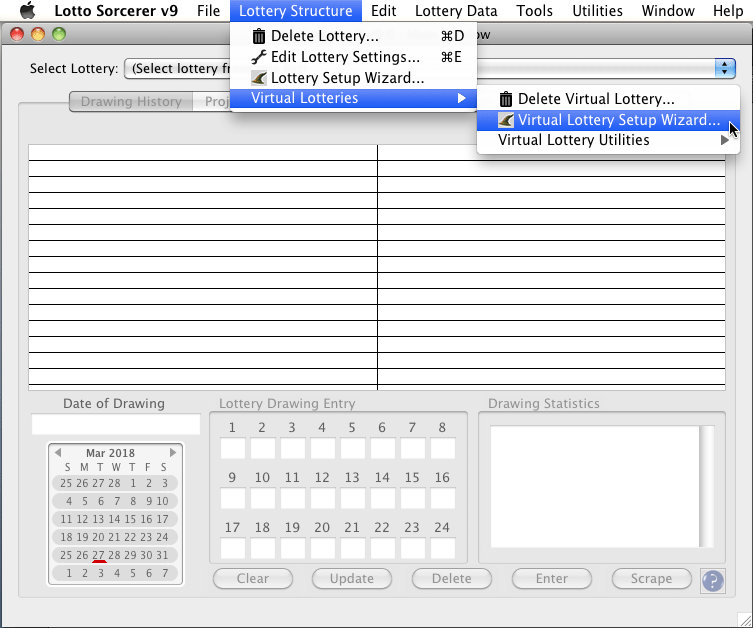Click the blue help question mark icon
The image size is (753, 628).
(713, 581)
